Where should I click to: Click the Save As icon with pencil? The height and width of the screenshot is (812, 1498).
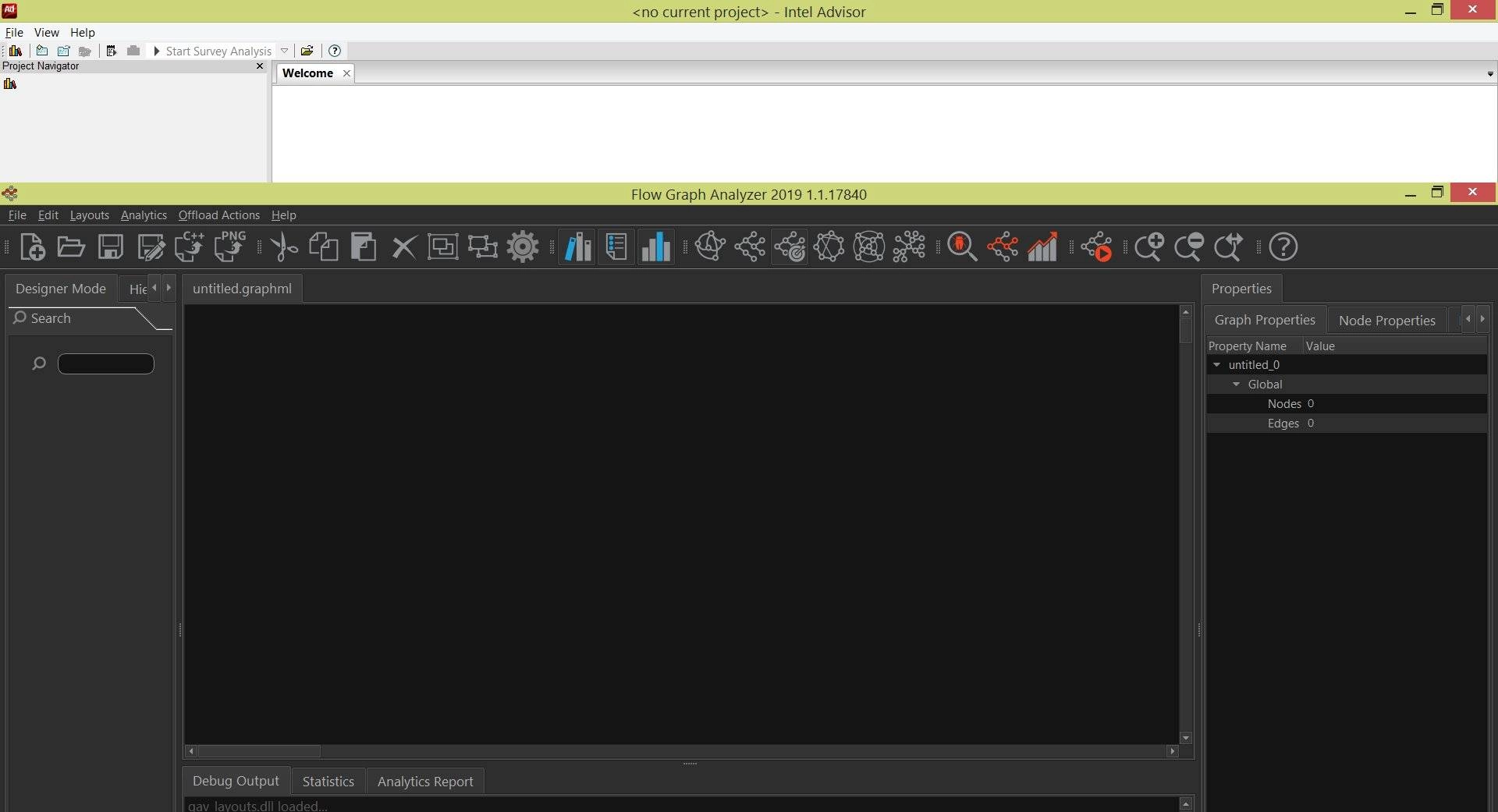(151, 247)
